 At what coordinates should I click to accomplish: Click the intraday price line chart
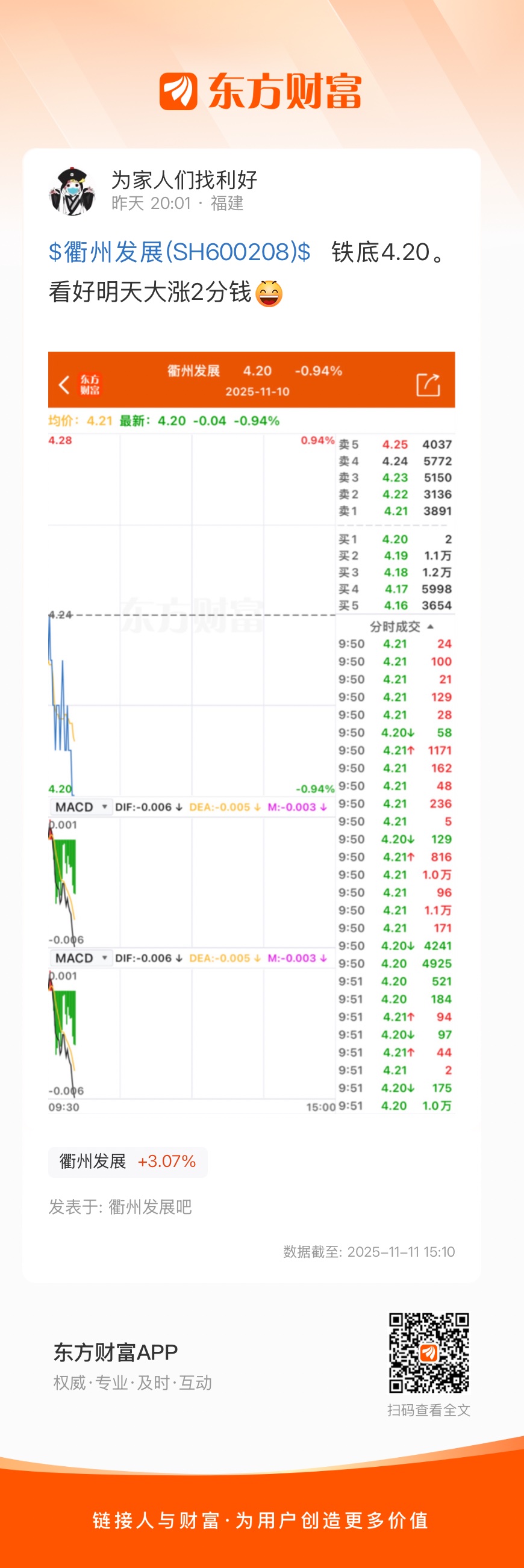click(x=192, y=615)
